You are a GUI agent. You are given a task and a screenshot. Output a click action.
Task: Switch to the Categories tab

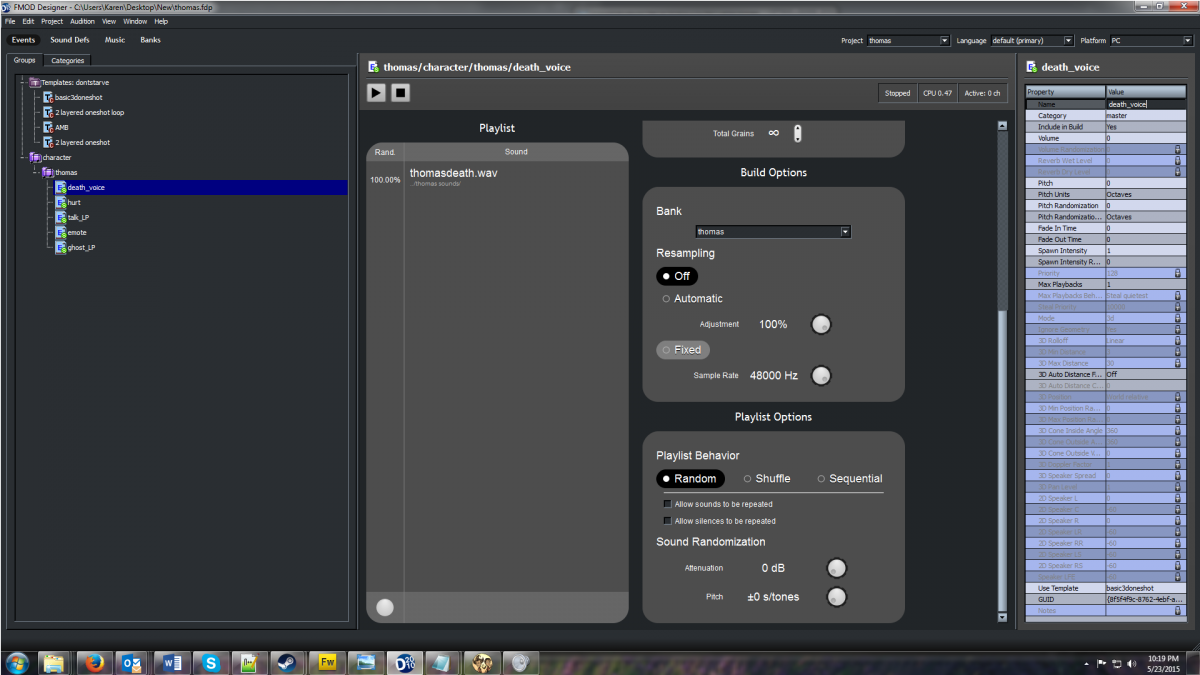68,61
